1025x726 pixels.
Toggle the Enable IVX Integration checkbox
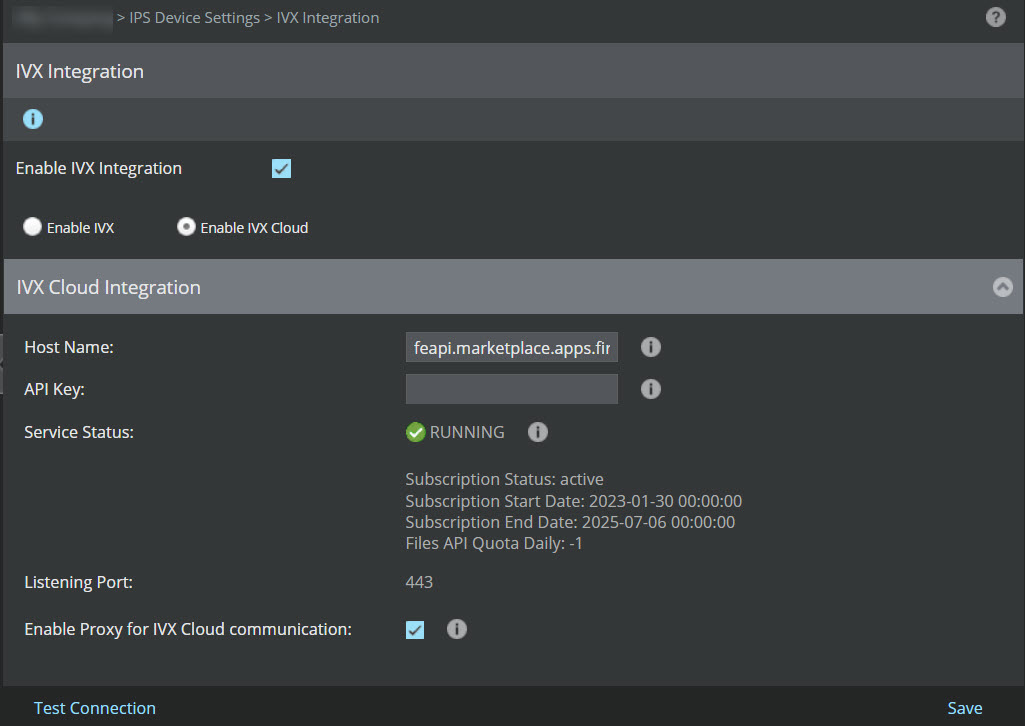click(x=281, y=169)
